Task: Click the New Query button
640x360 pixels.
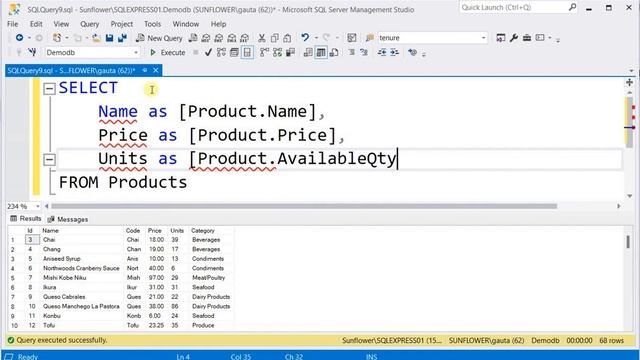Action: (x=159, y=38)
